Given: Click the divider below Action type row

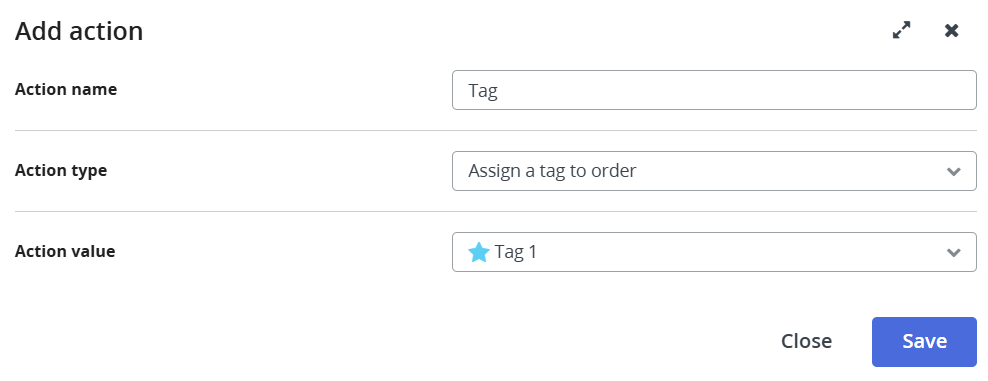Looking at the screenshot, I should pos(496,212).
